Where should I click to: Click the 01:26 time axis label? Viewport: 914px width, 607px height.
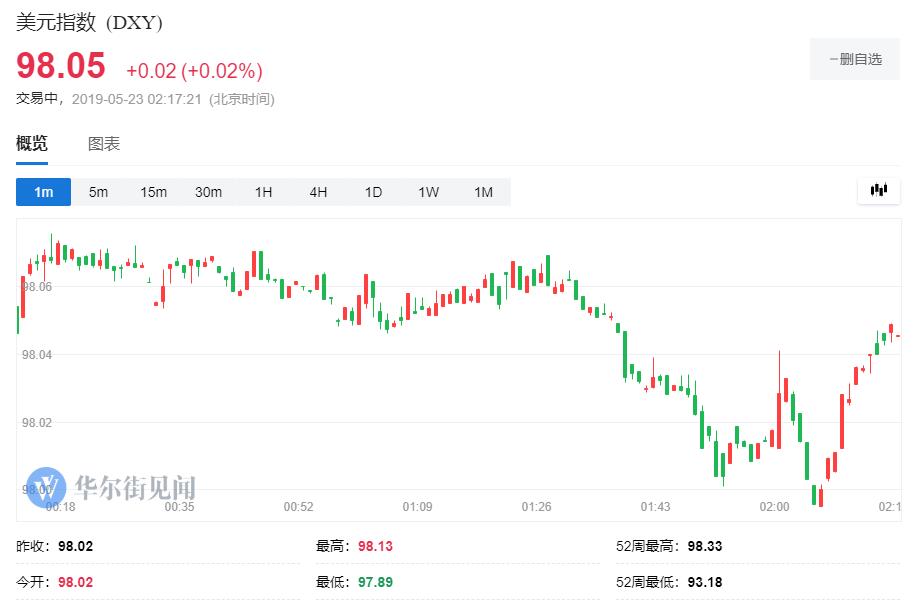click(536, 507)
